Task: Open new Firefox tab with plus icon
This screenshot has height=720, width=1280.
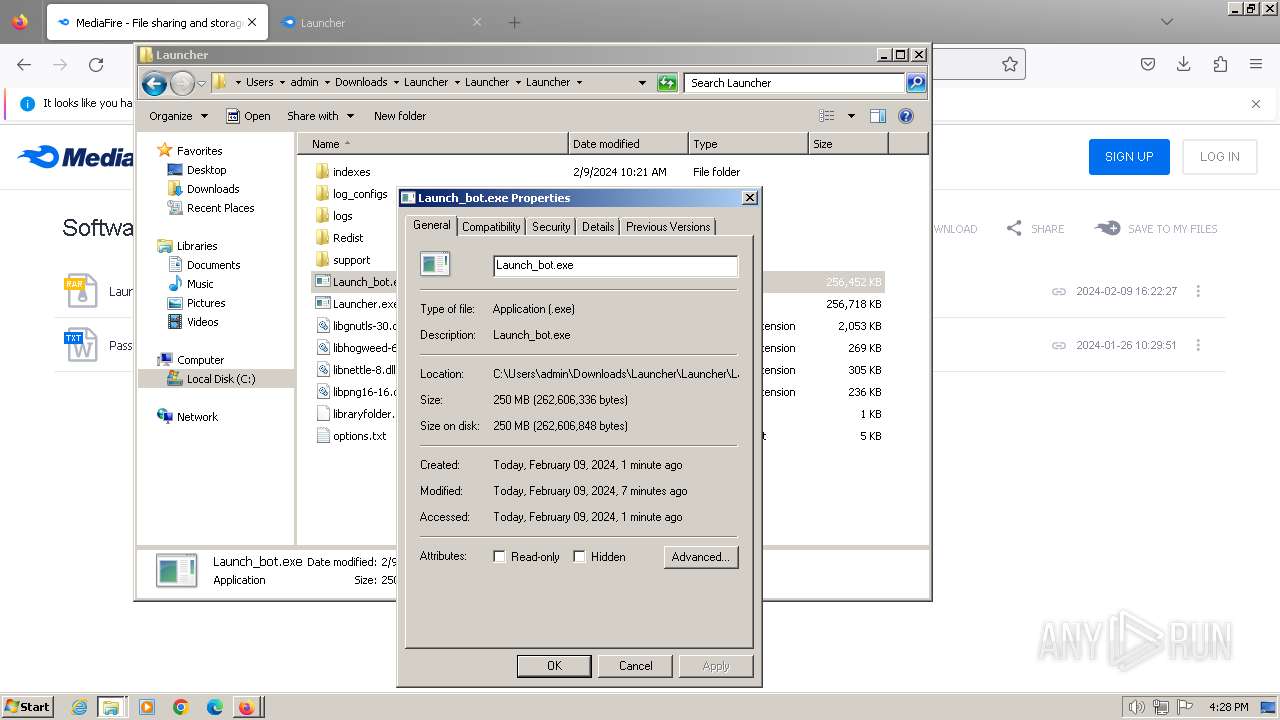Action: pos(514,22)
